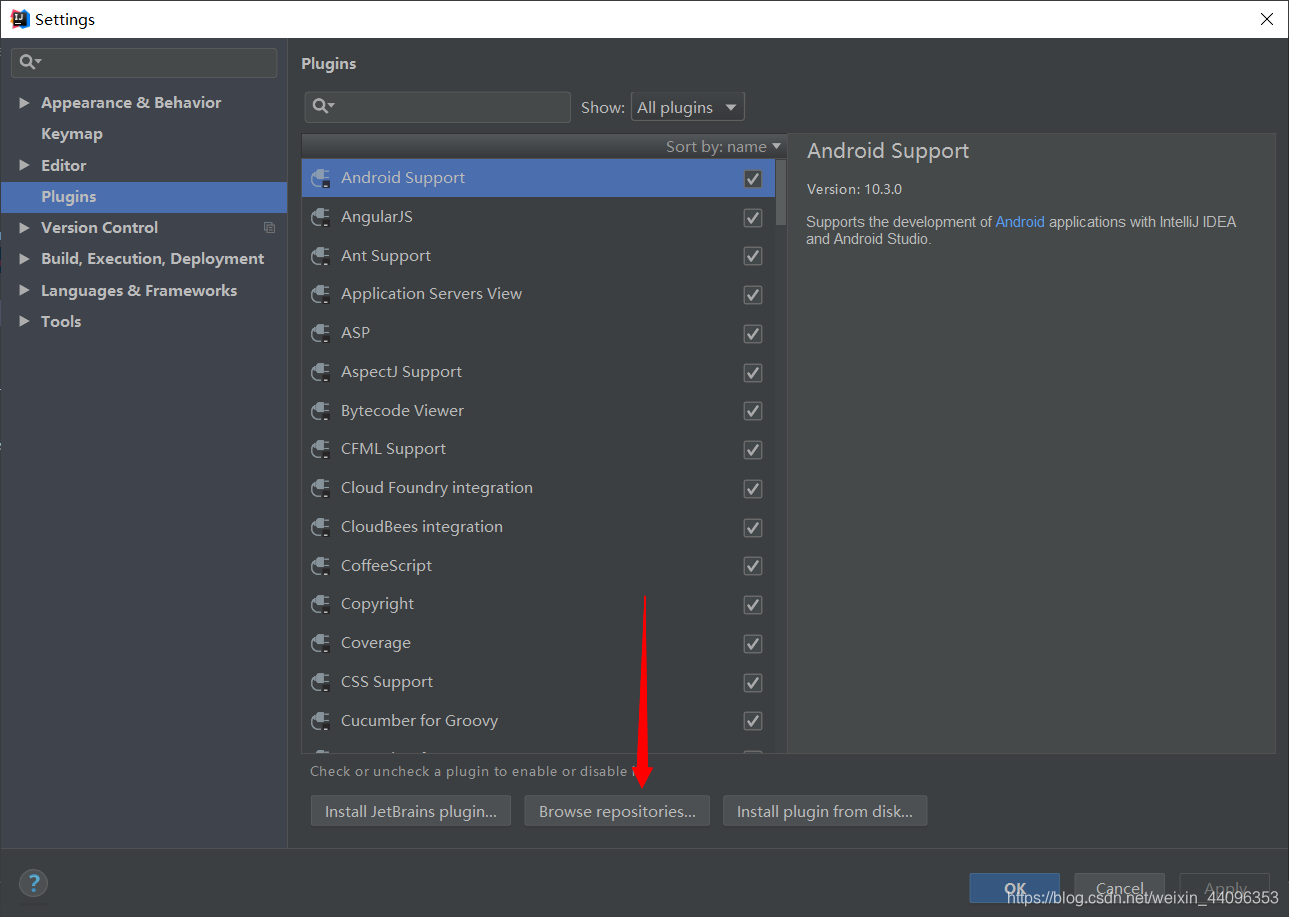Select the CoffeeScript plugin row
The width and height of the screenshot is (1289, 917).
(x=538, y=566)
